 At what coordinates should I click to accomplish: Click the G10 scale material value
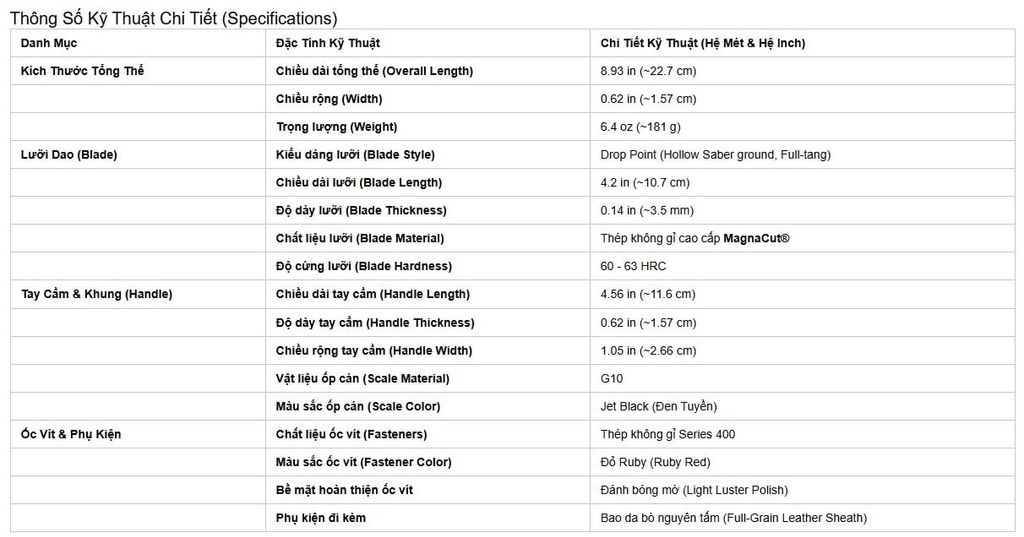point(612,378)
